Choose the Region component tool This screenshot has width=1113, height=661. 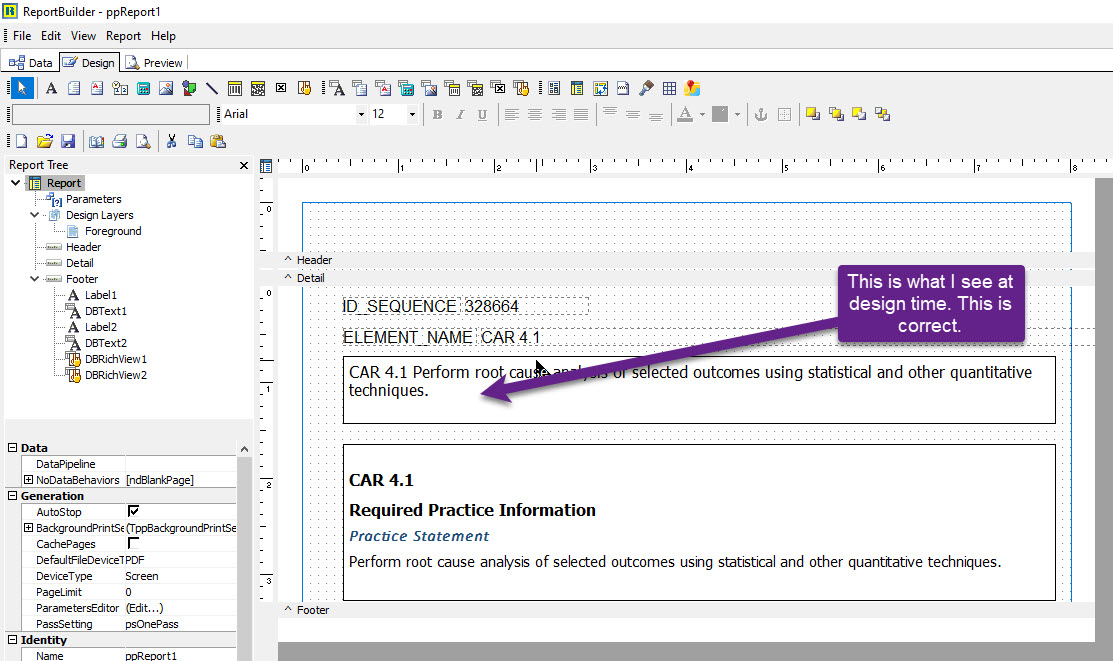coord(554,88)
